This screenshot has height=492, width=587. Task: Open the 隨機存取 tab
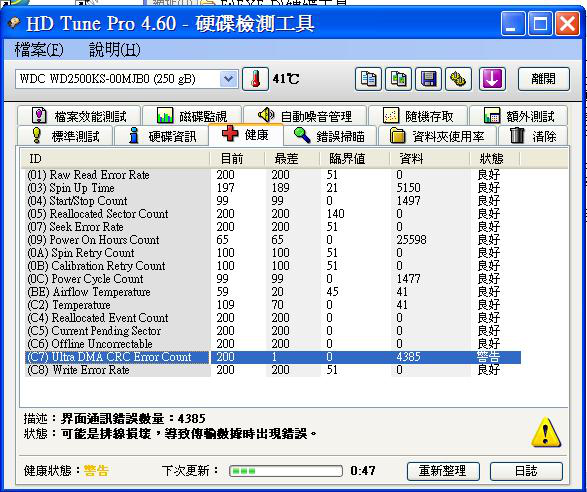(x=418, y=116)
